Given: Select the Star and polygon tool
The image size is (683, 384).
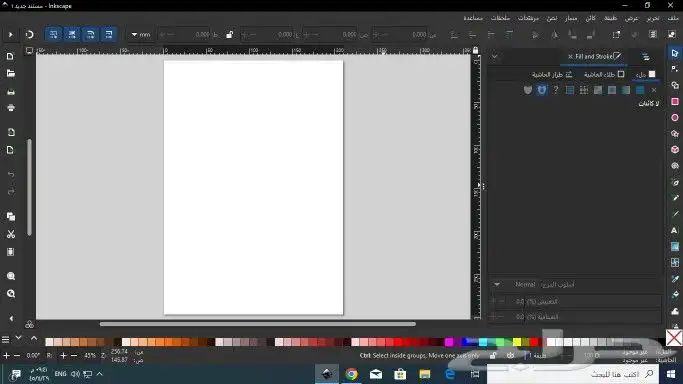Looking at the screenshot, I should pyautogui.click(x=675, y=134).
